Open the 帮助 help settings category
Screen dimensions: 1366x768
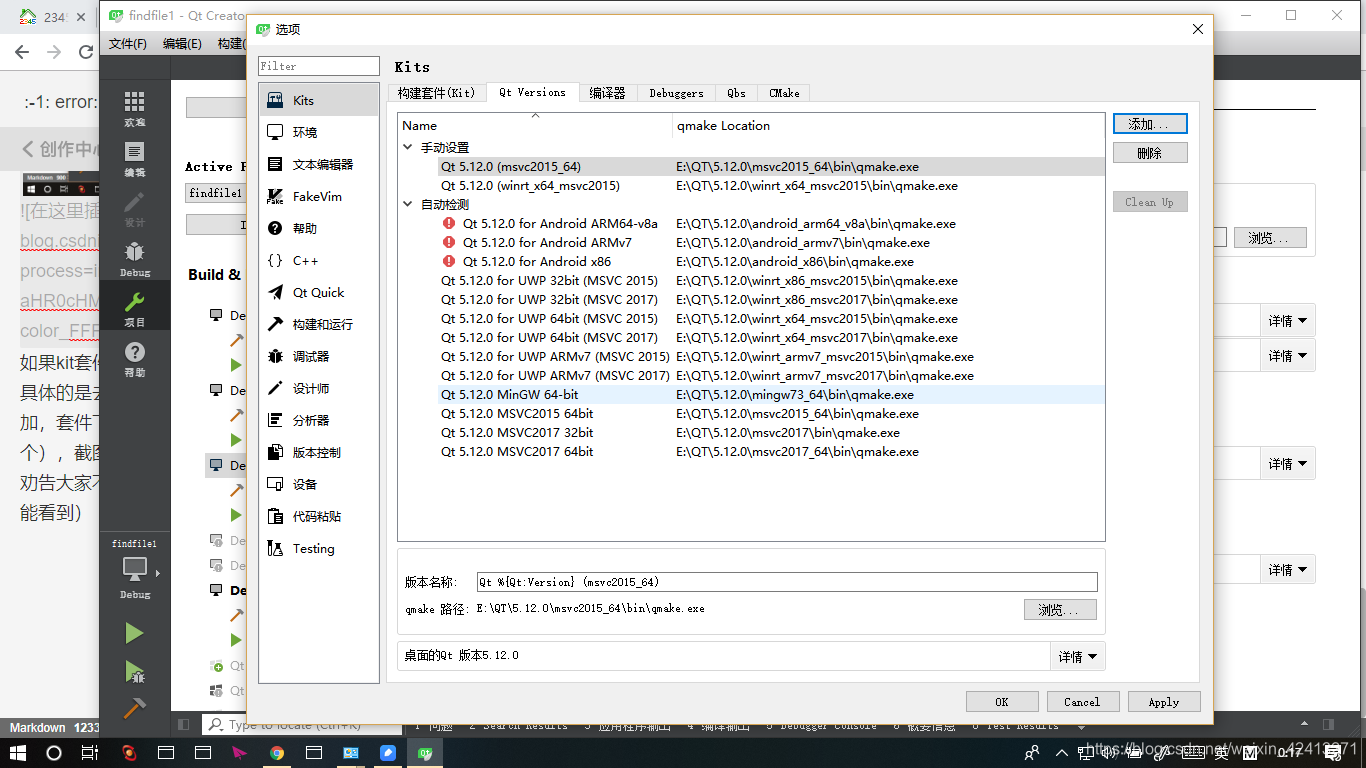coord(318,228)
